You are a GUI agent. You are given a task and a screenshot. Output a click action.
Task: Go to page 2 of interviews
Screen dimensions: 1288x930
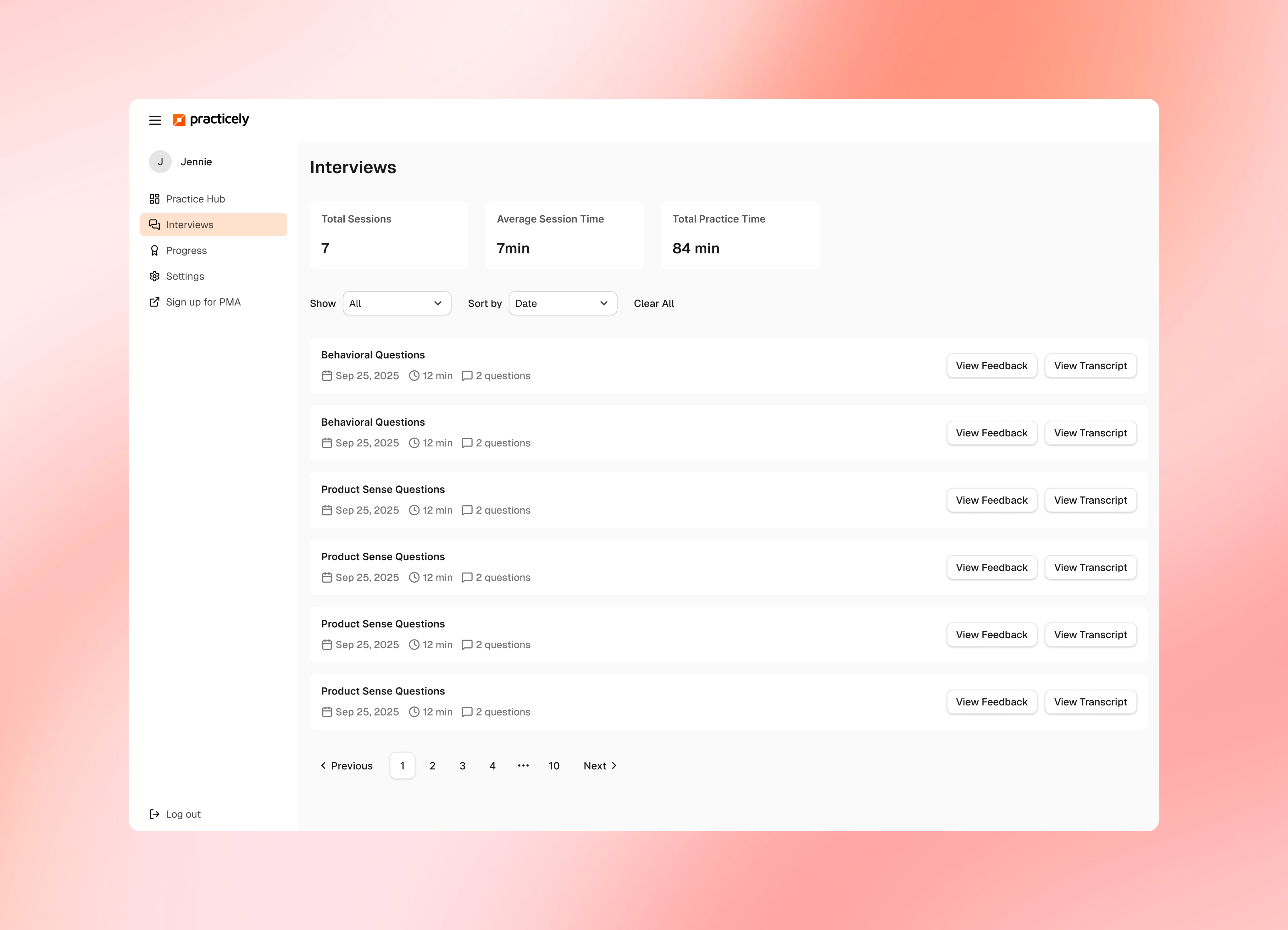(432, 765)
